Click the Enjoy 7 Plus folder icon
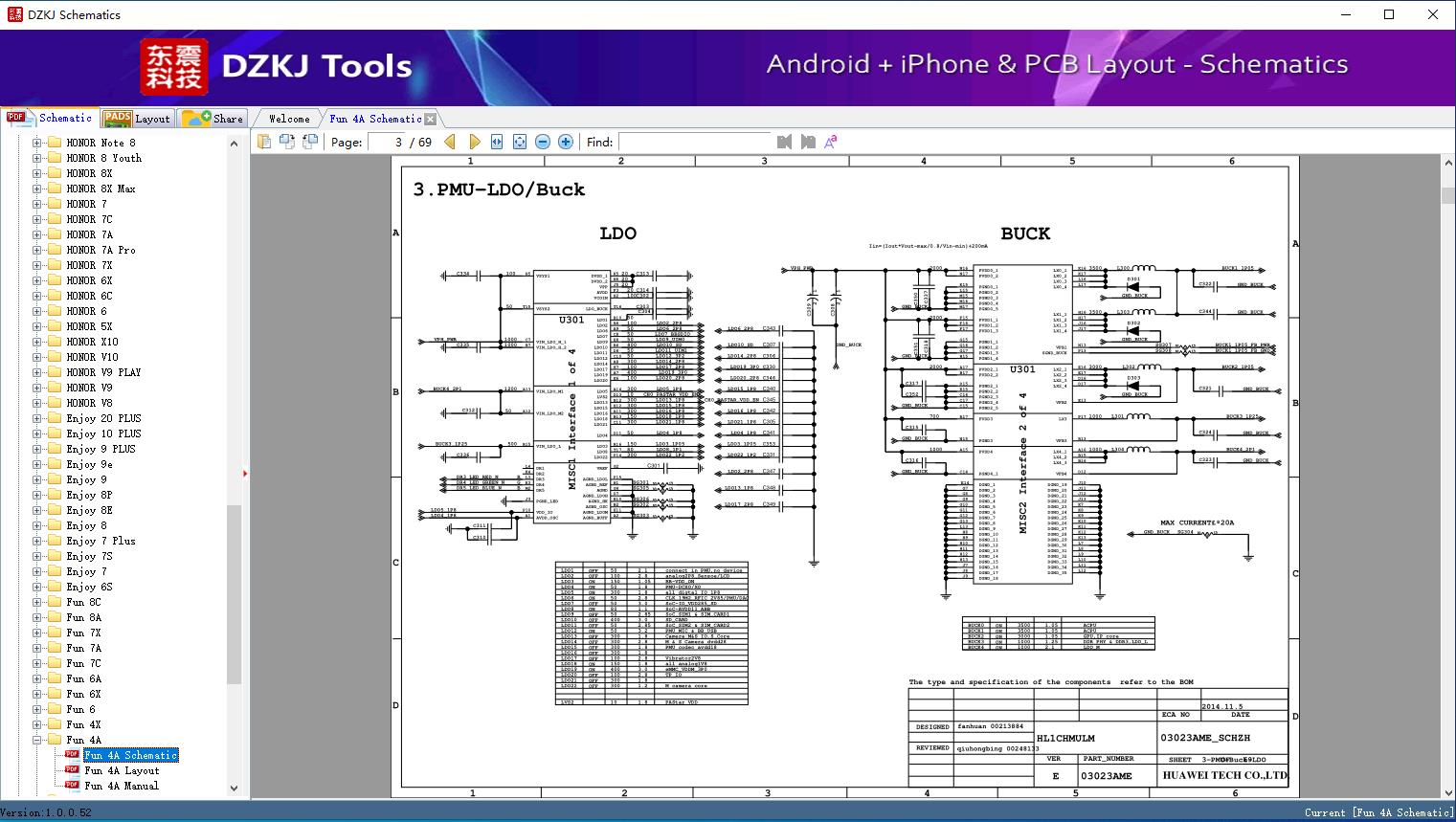 coord(55,541)
